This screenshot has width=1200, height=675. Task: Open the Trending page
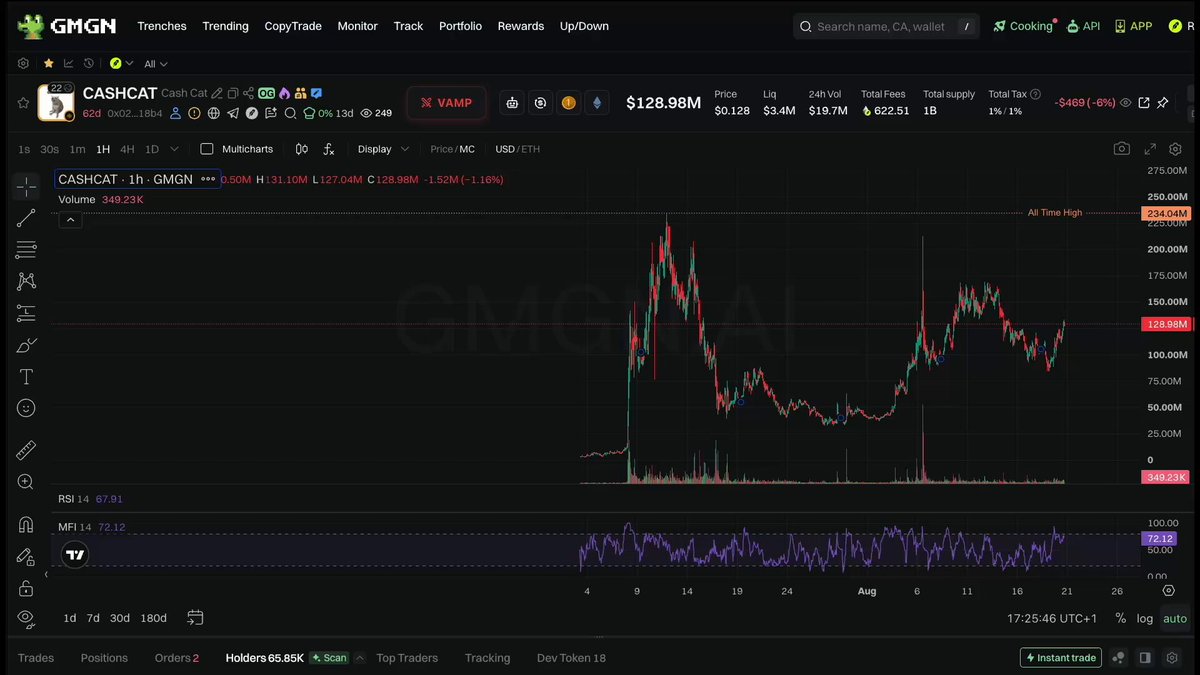click(x=225, y=26)
